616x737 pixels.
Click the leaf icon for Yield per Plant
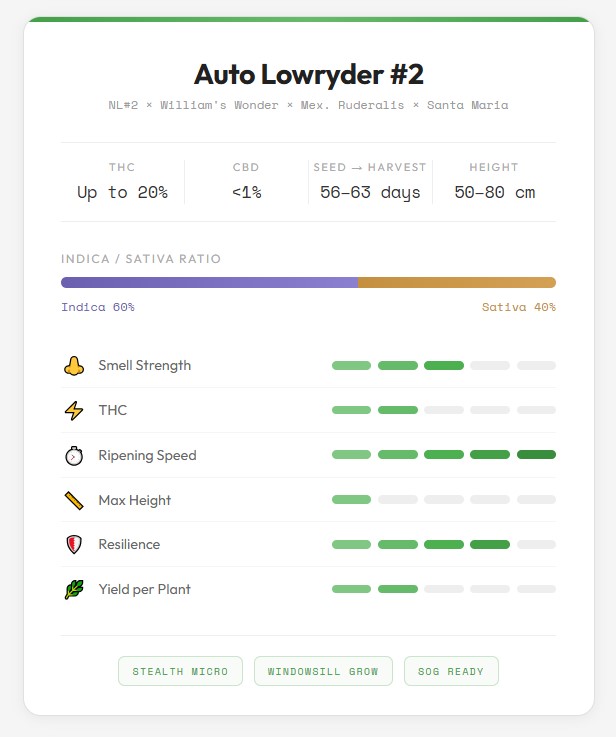click(x=74, y=590)
